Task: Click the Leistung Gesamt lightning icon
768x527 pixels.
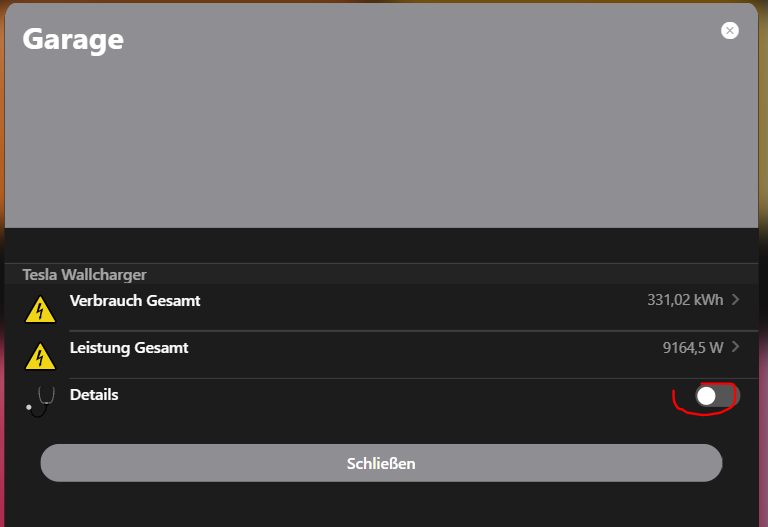Action: pos(40,356)
